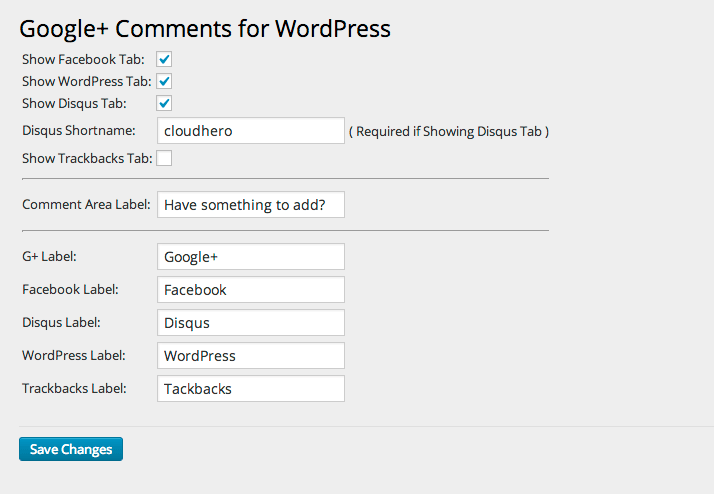This screenshot has width=714, height=494.
Task: Click the 'Trackbacks Label:' caption text
Action: [x=74, y=388]
